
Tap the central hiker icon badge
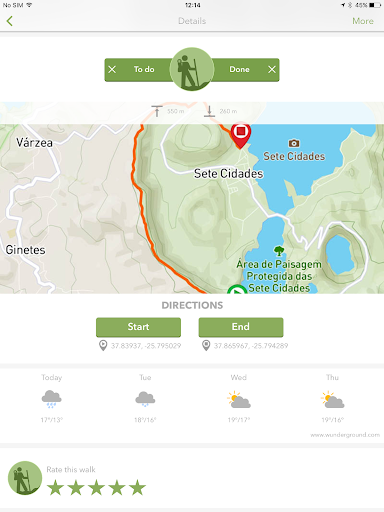[192, 69]
